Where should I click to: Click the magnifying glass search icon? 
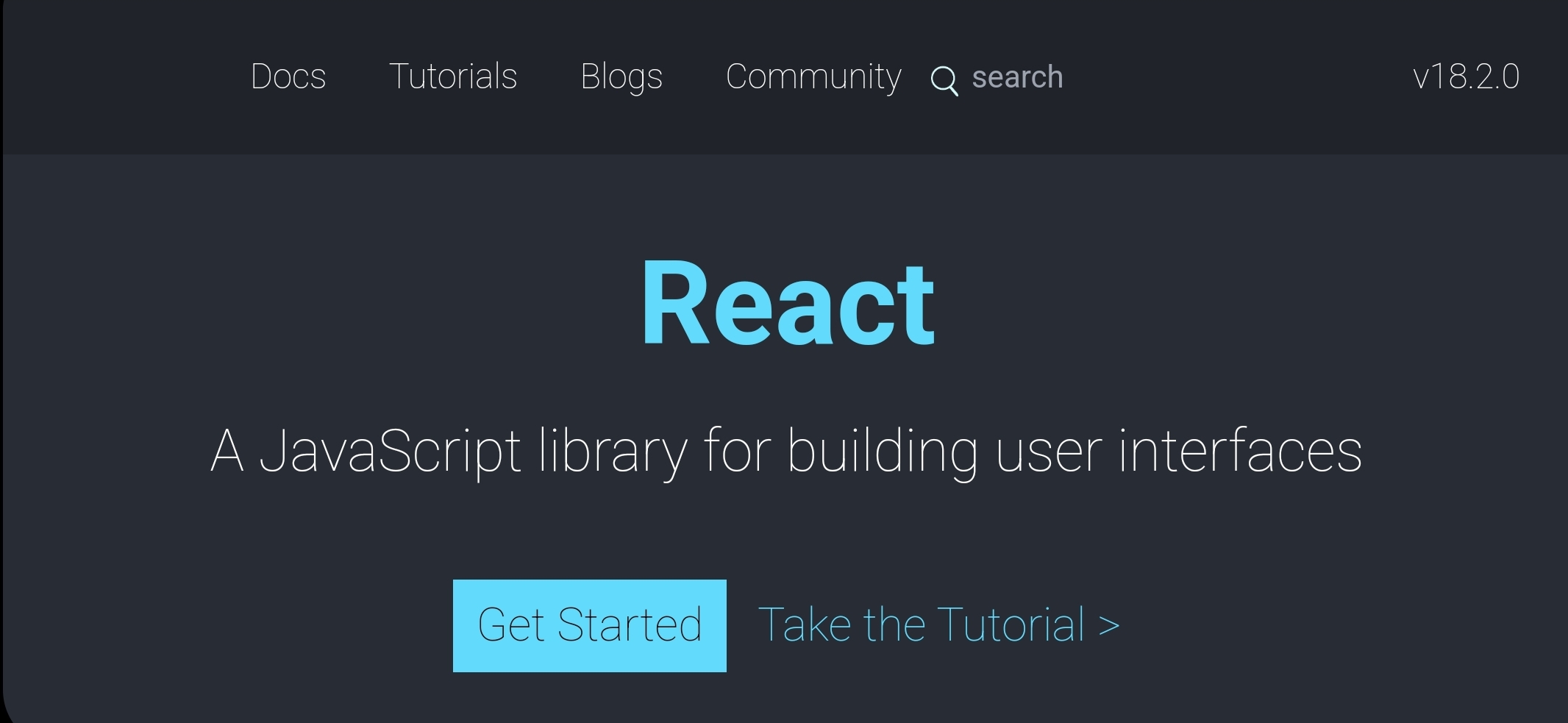[x=944, y=80]
